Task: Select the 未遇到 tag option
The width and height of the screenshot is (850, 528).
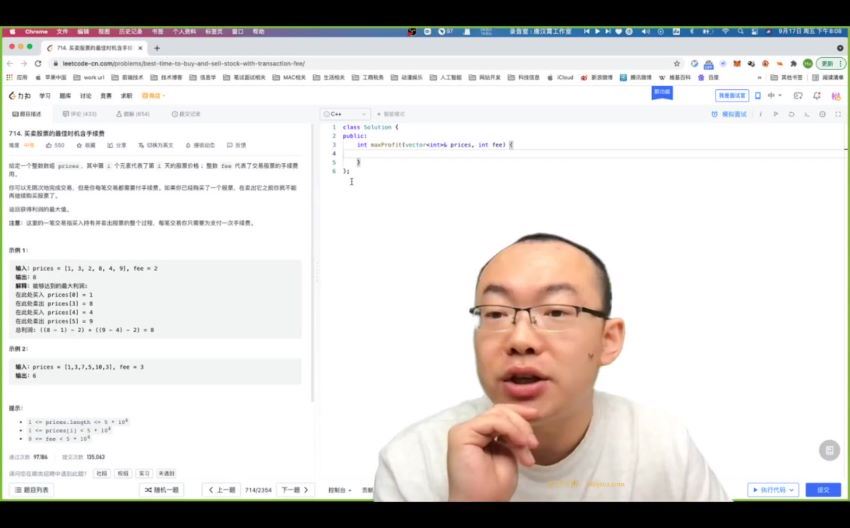Action: pyautogui.click(x=166, y=473)
